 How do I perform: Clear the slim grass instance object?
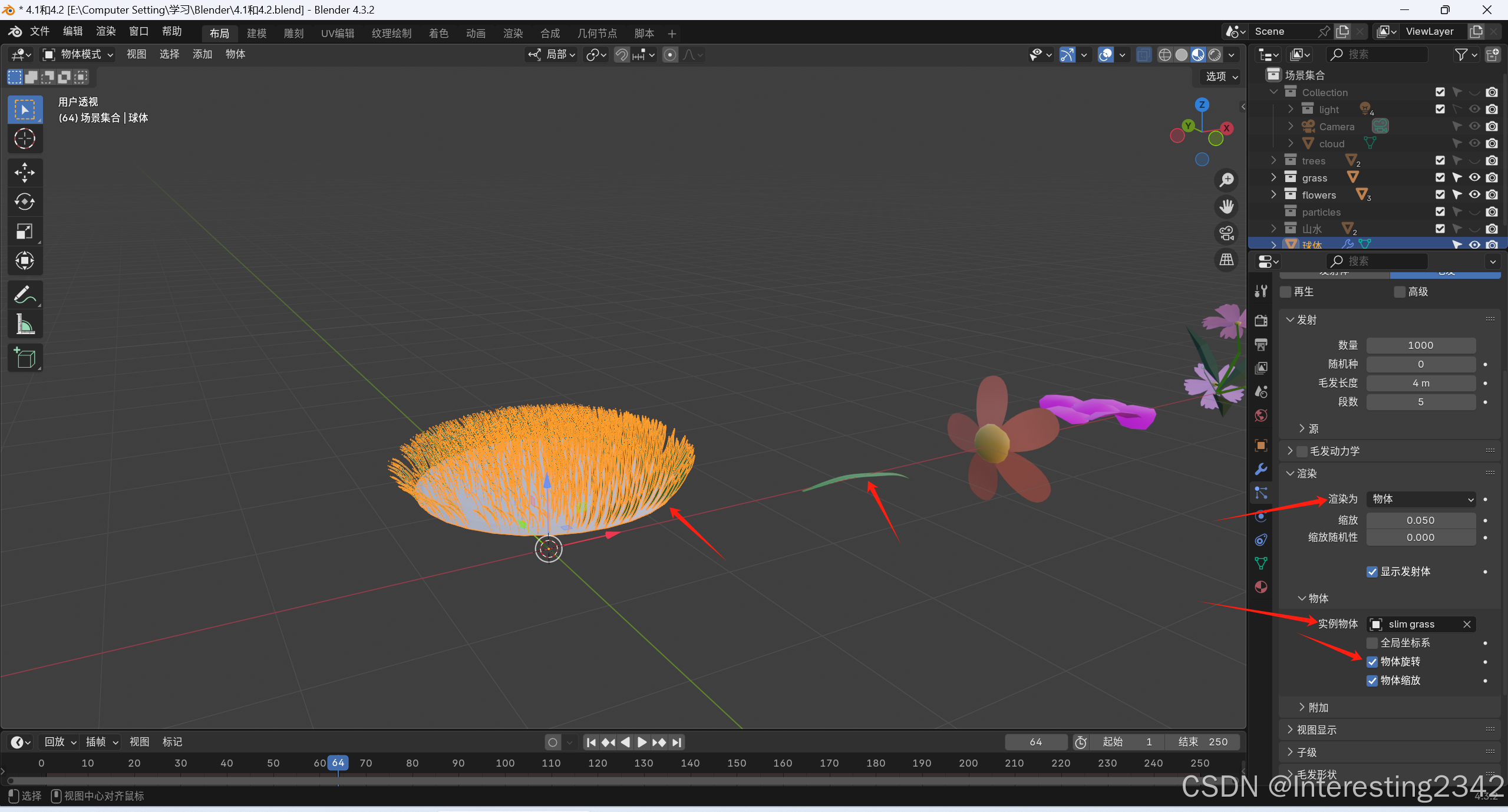1467,624
